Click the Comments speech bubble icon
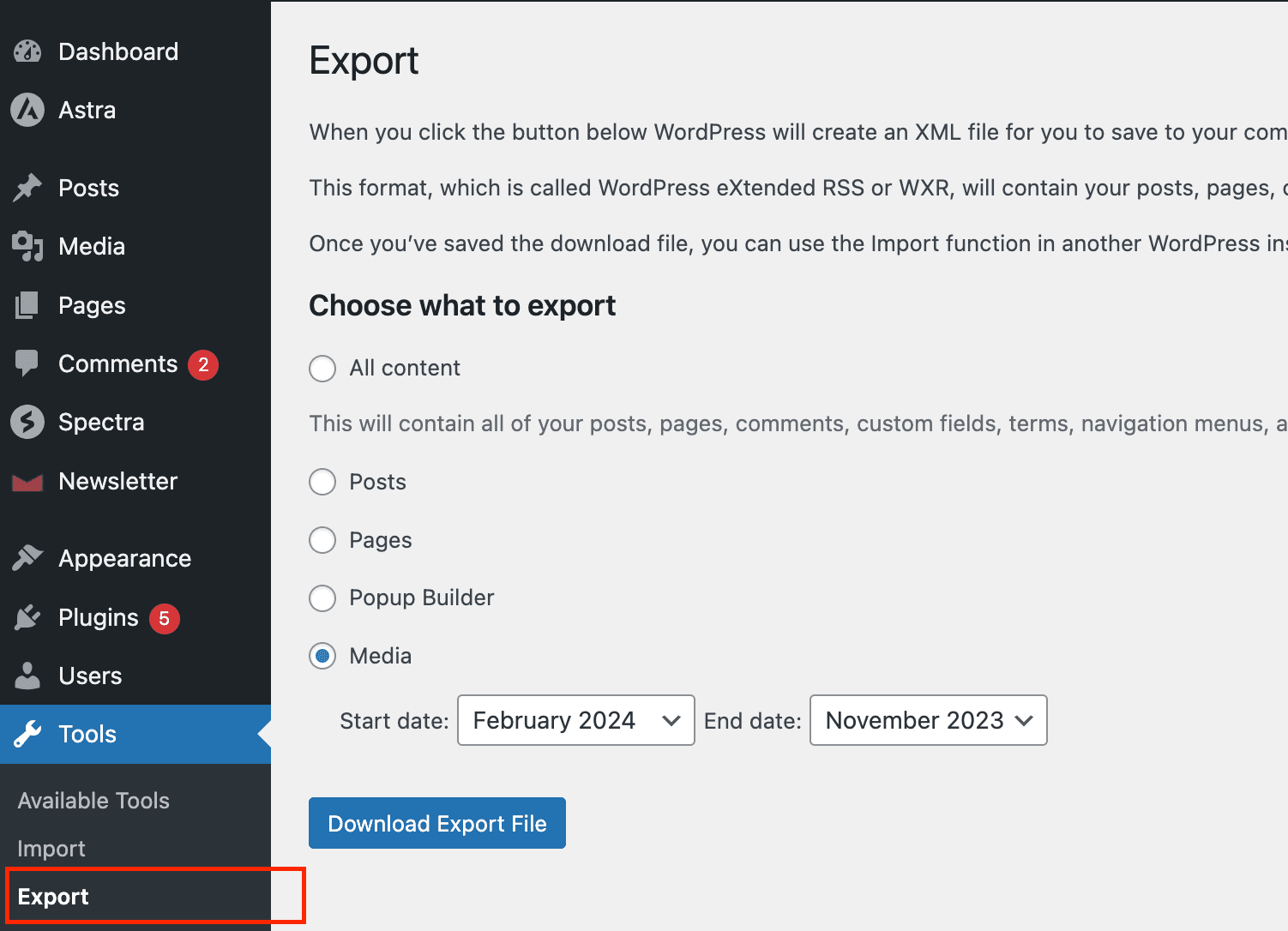The width and height of the screenshot is (1288, 931). click(27, 363)
